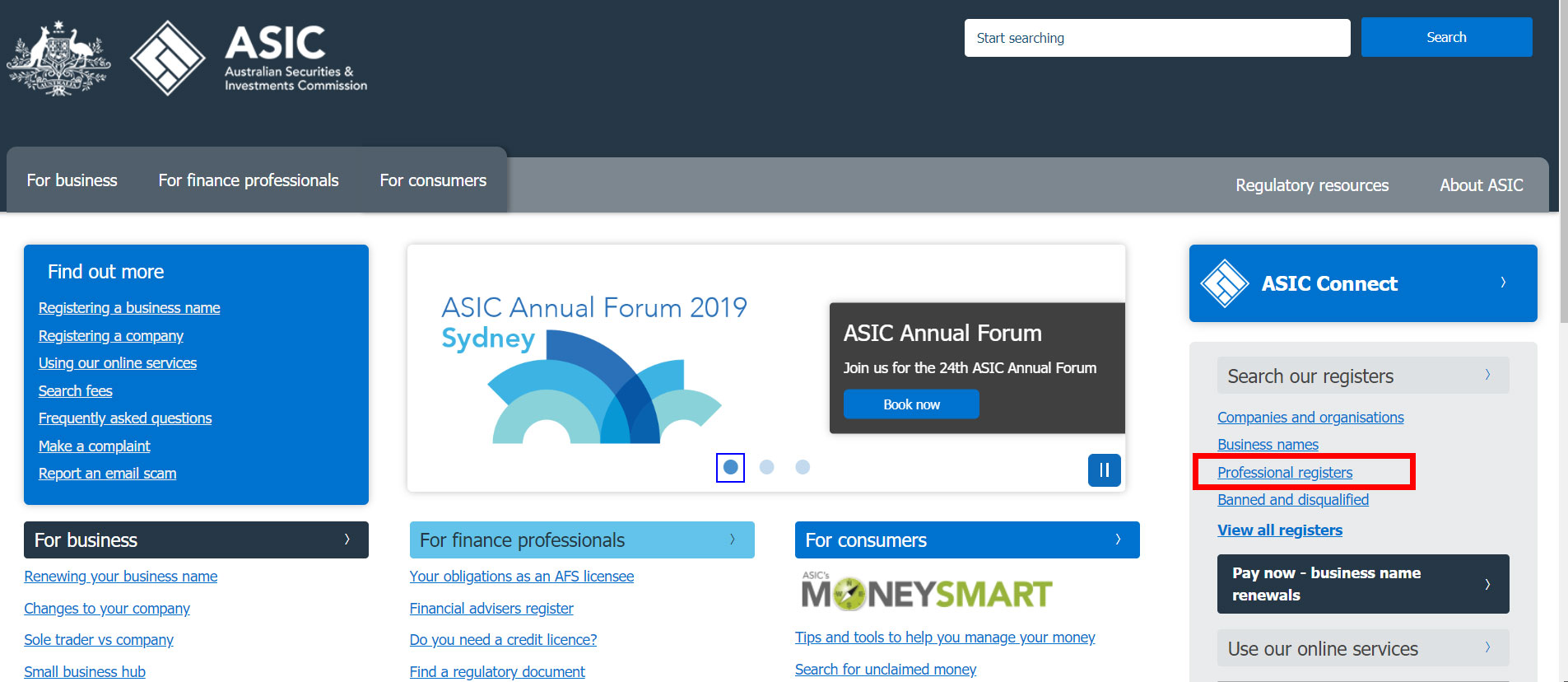Open Find a regulatory document link
This screenshot has height=682, width=1568.
(x=497, y=672)
